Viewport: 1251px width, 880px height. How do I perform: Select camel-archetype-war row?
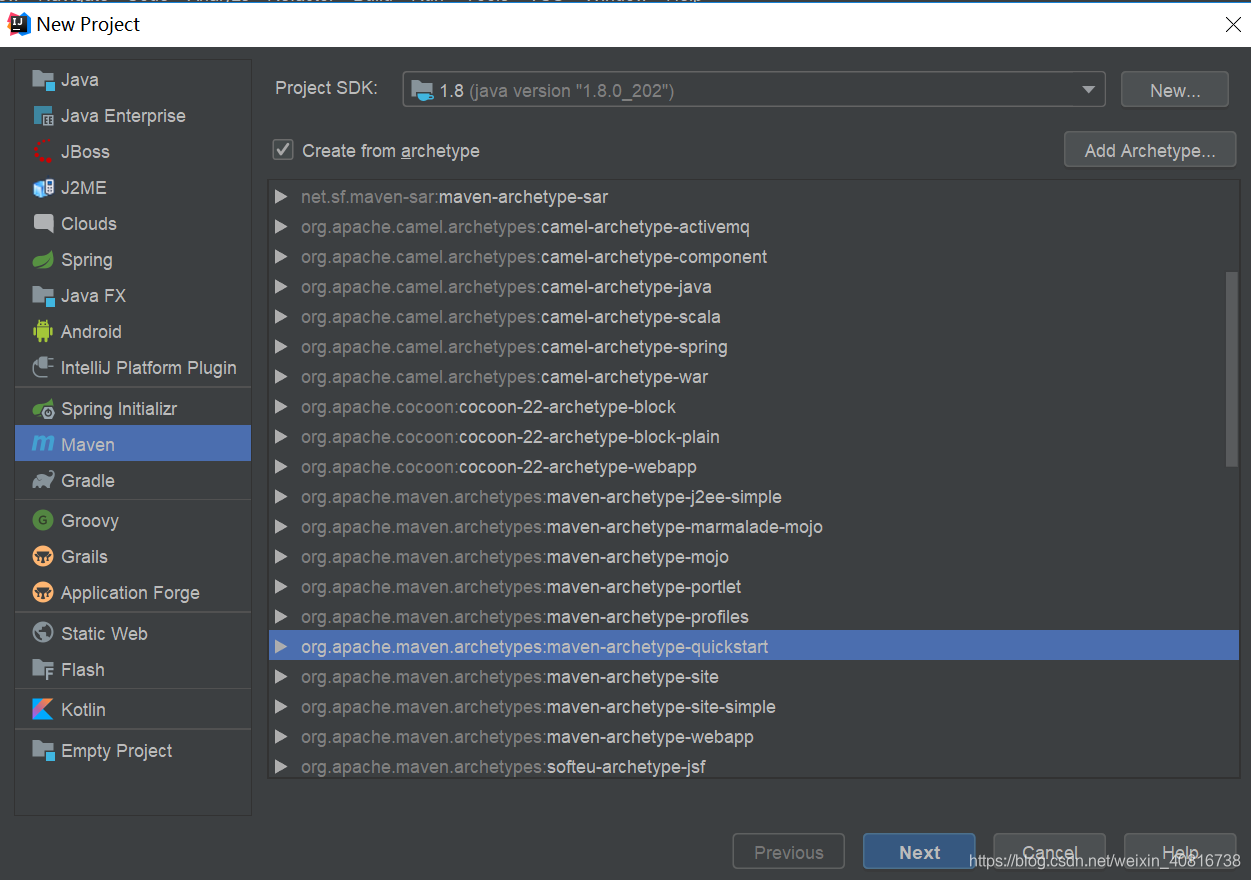click(754, 377)
